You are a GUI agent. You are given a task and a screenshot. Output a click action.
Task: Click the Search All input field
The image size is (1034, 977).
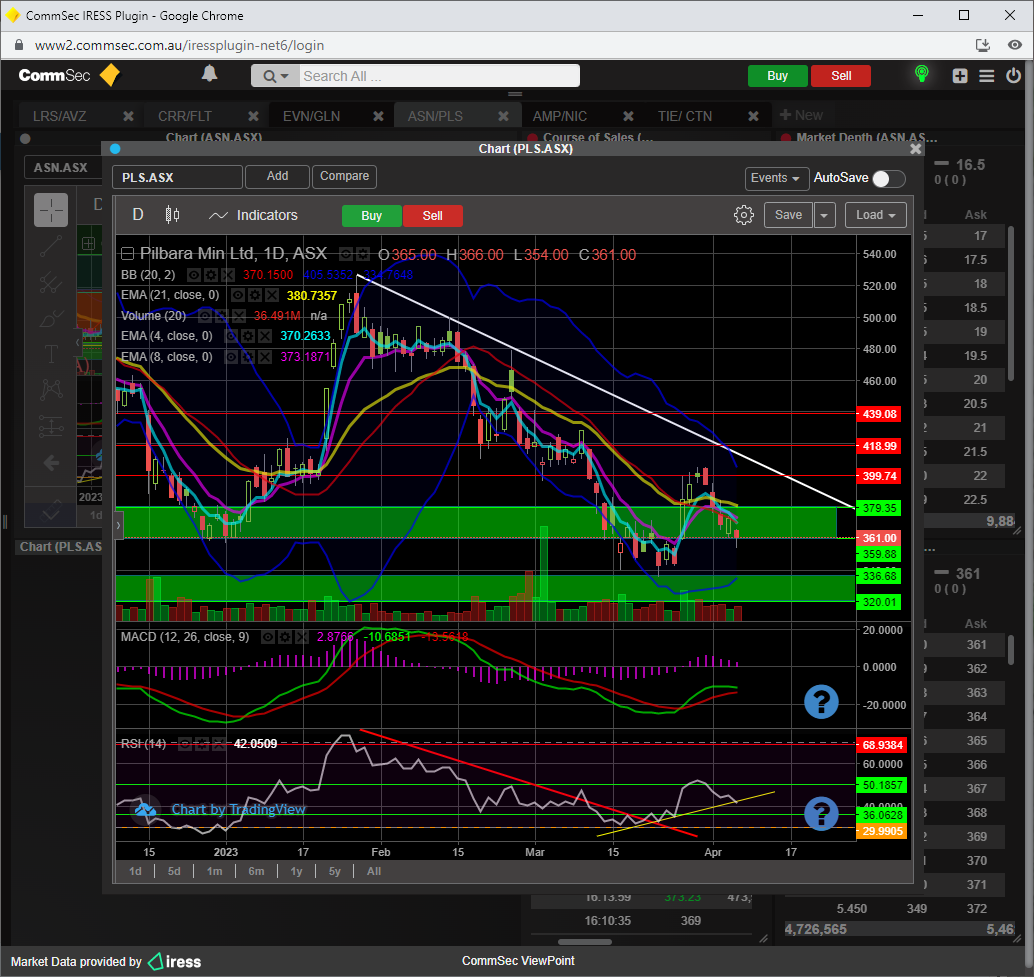tap(439, 76)
